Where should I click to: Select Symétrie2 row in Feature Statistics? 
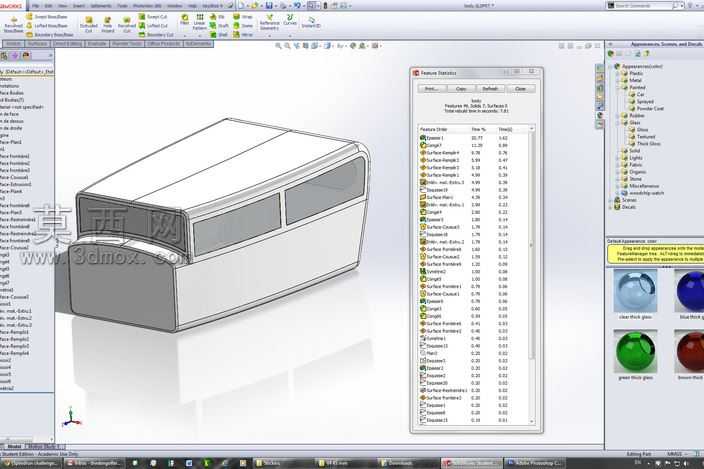472,272
